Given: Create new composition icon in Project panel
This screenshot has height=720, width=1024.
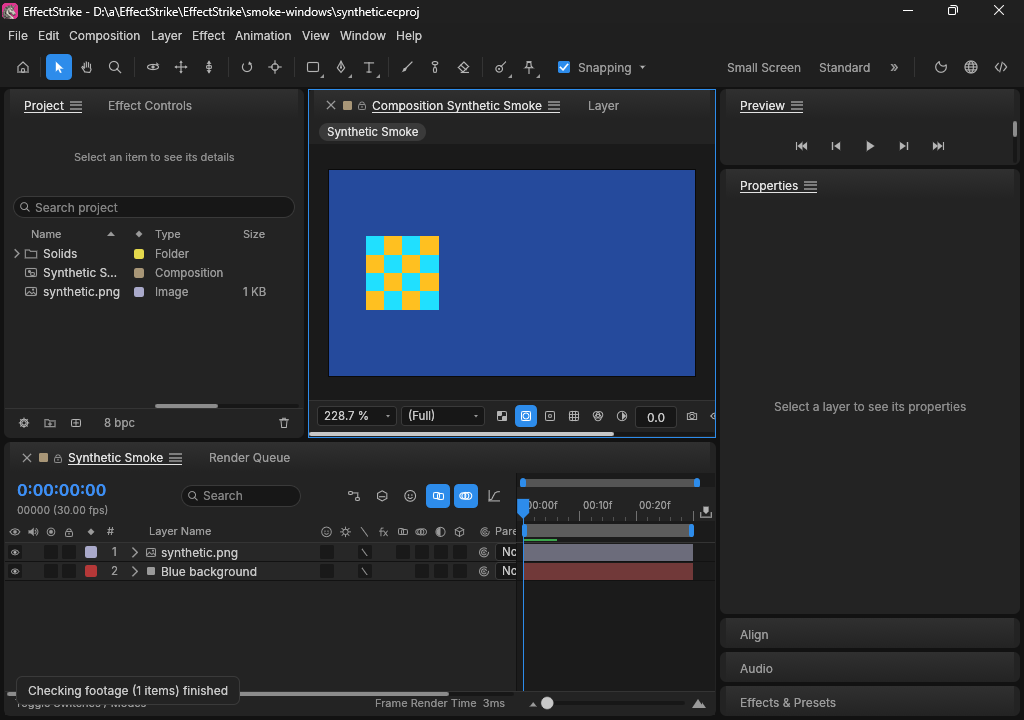Looking at the screenshot, I should [76, 423].
